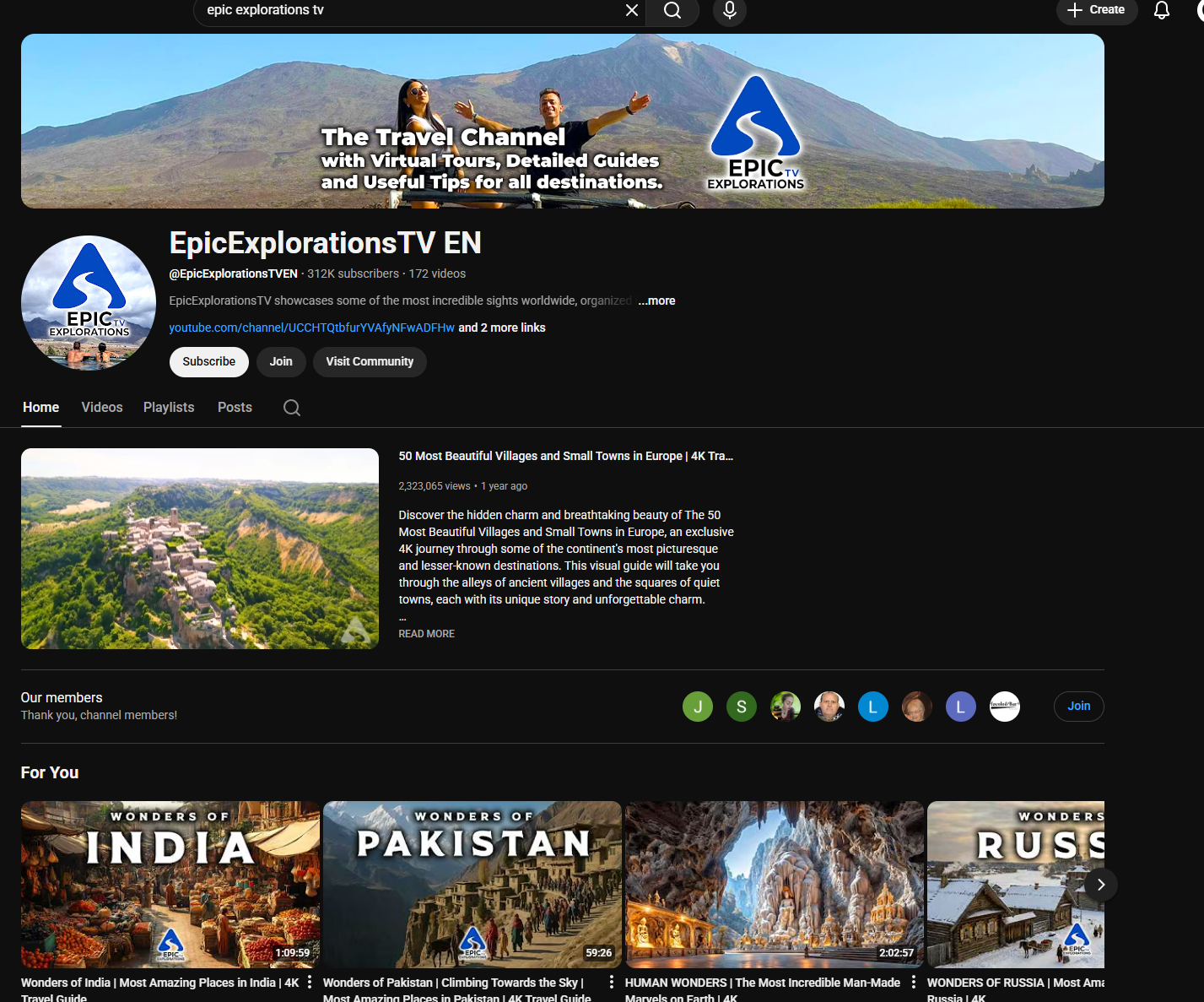Click in the search field containing epic explorations tv
The image size is (1204, 1002).
click(x=405, y=10)
